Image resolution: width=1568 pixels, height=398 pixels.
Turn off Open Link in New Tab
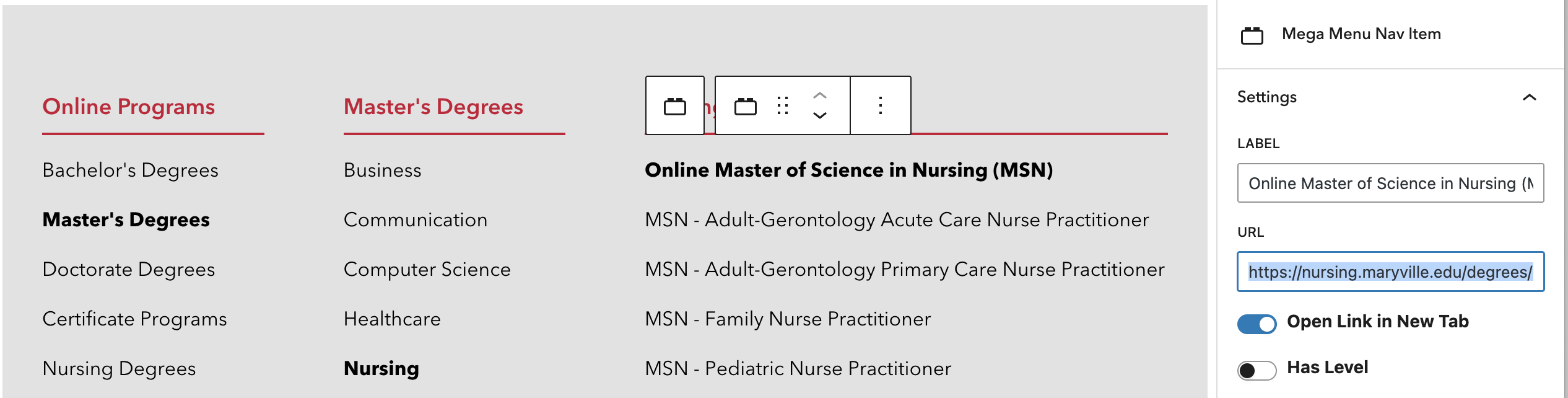point(1257,323)
